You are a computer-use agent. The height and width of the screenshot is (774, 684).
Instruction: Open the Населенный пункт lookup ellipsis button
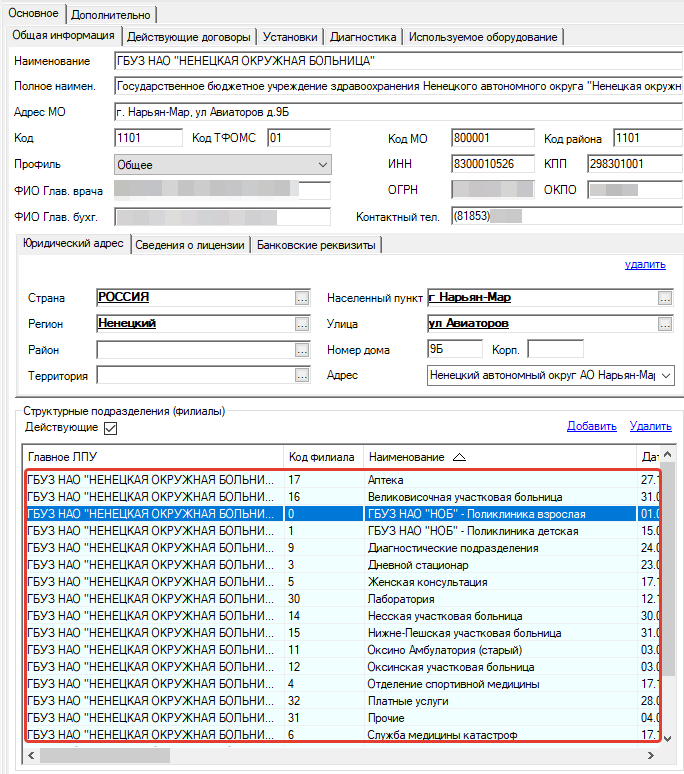click(665, 298)
